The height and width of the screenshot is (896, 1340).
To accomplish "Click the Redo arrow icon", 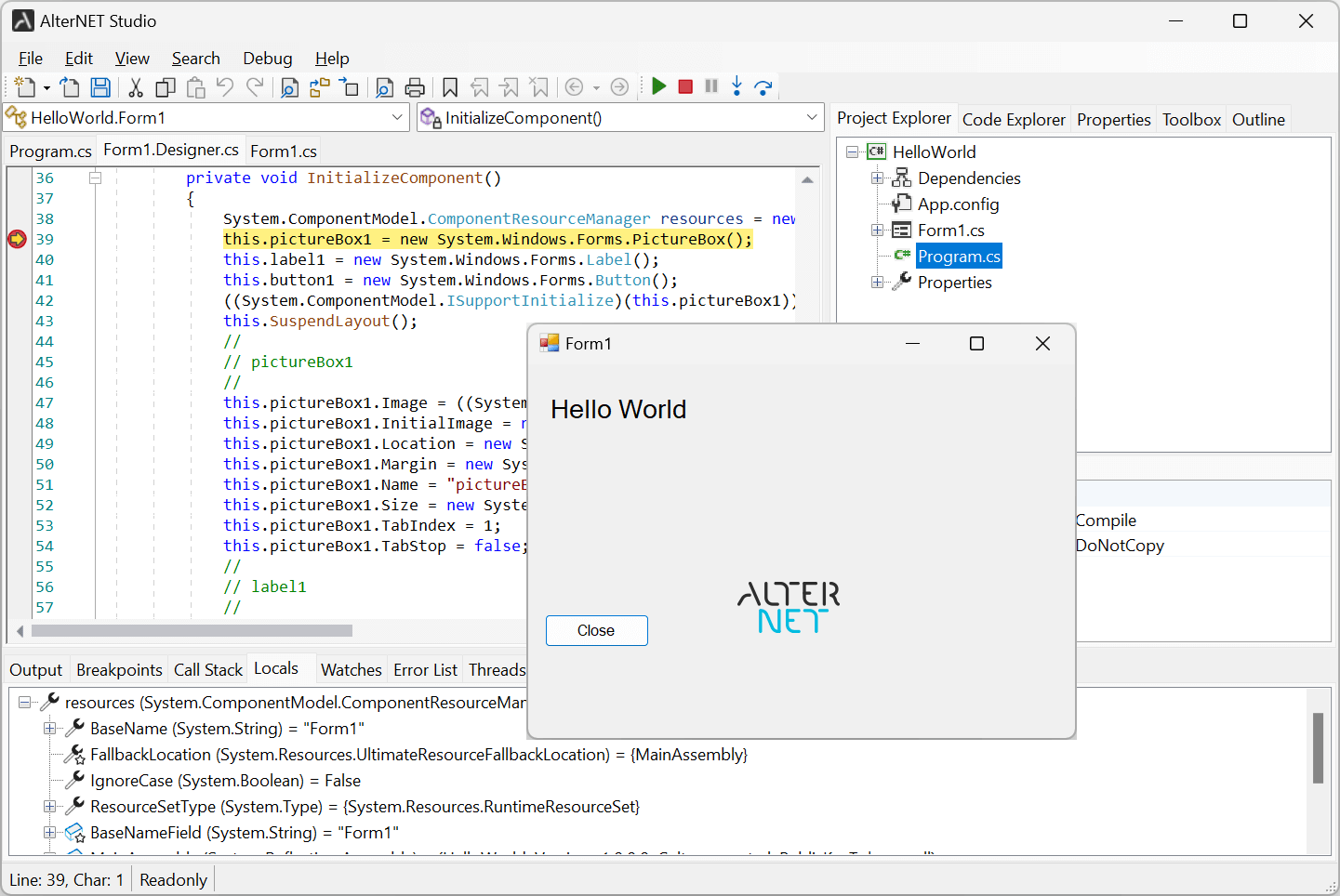I will tap(255, 87).
